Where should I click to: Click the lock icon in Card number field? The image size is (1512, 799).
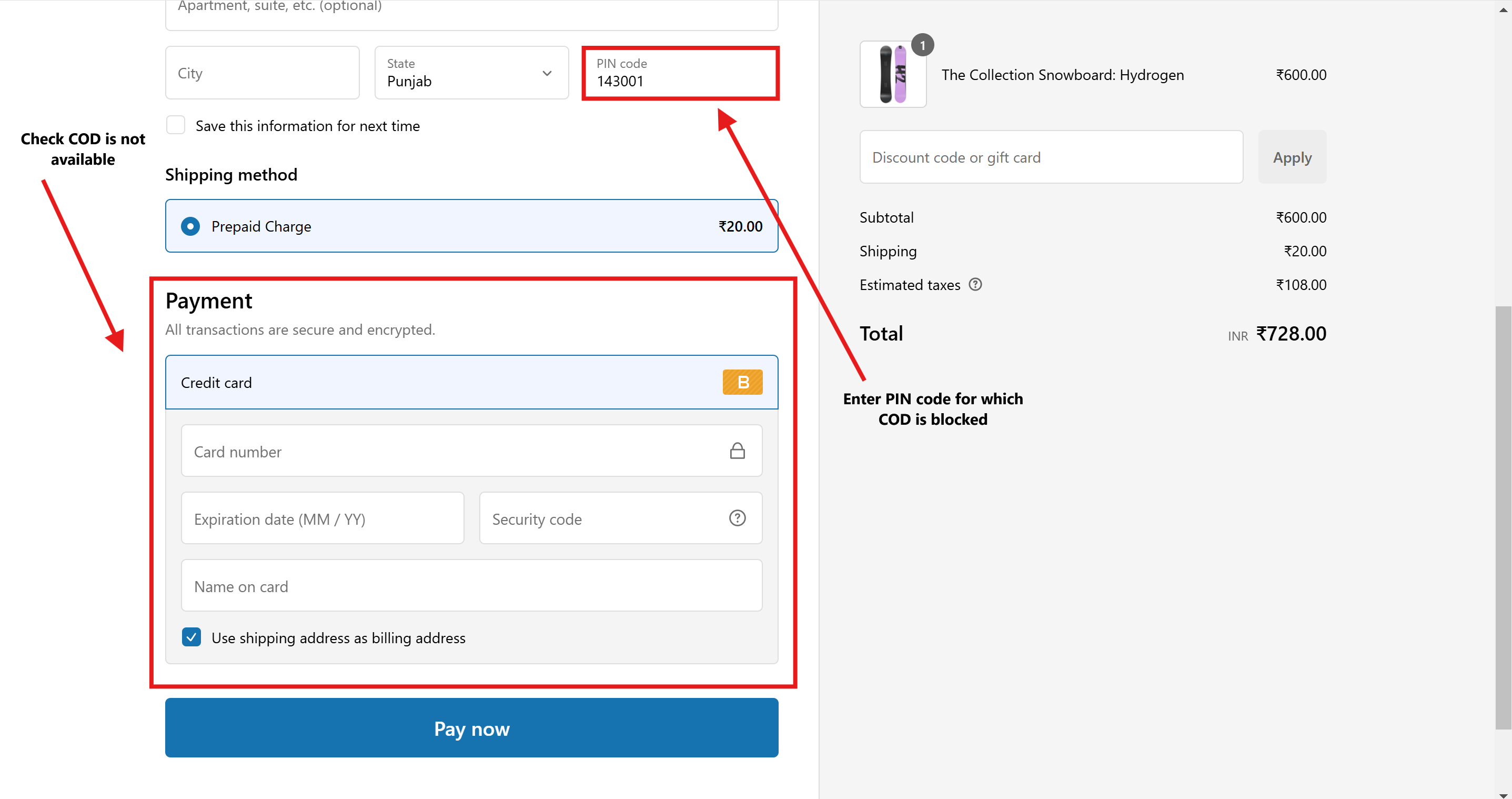737,451
